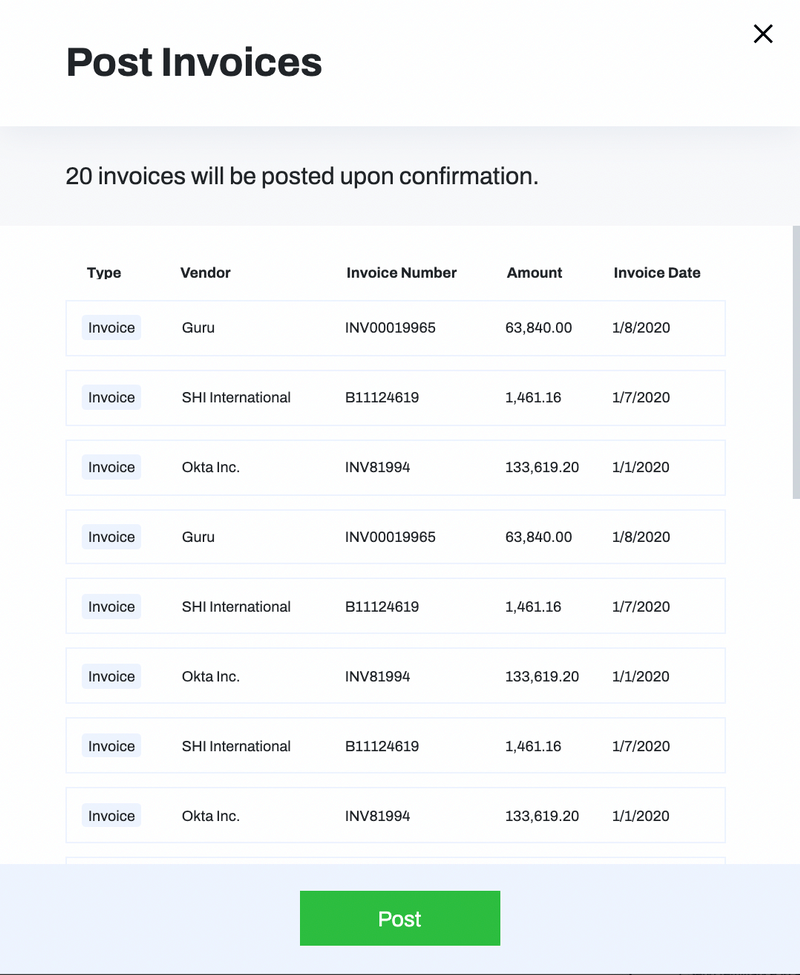The width and height of the screenshot is (800, 975).
Task: Select the Vendor column header
Action: tap(205, 272)
